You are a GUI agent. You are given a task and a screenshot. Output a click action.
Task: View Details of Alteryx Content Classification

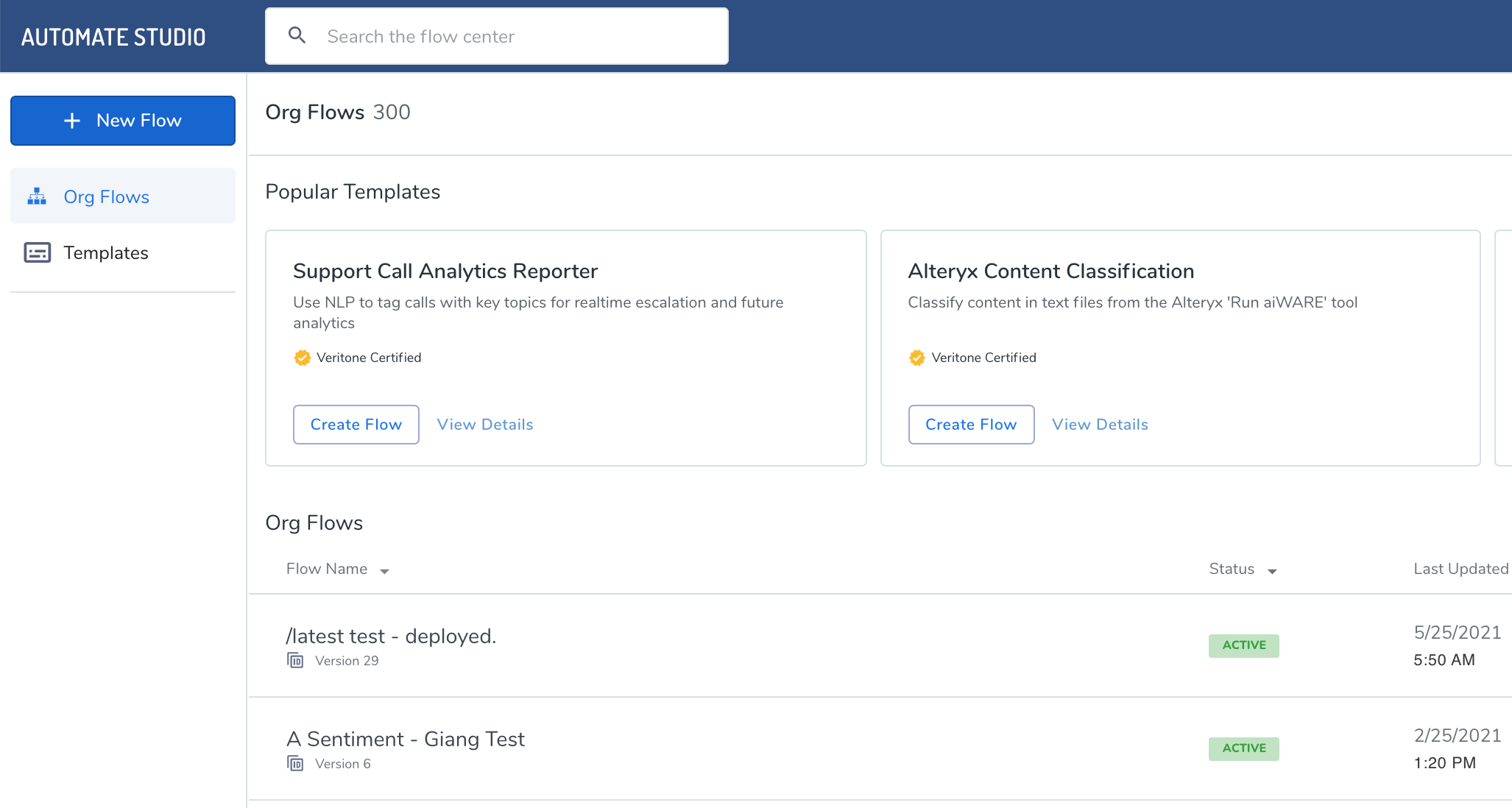point(1100,425)
